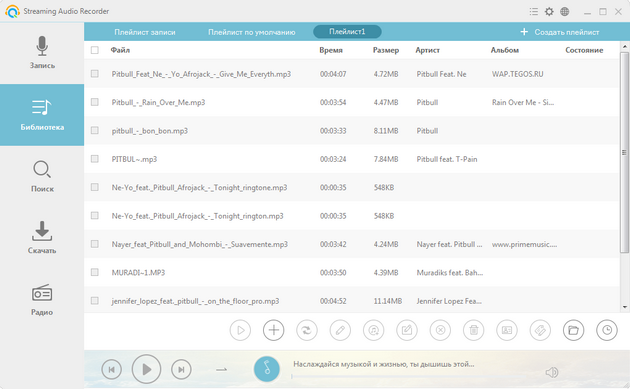Viewport: 630px width, 389px height.
Task: Open settings gear in title bar
Action: point(549,12)
